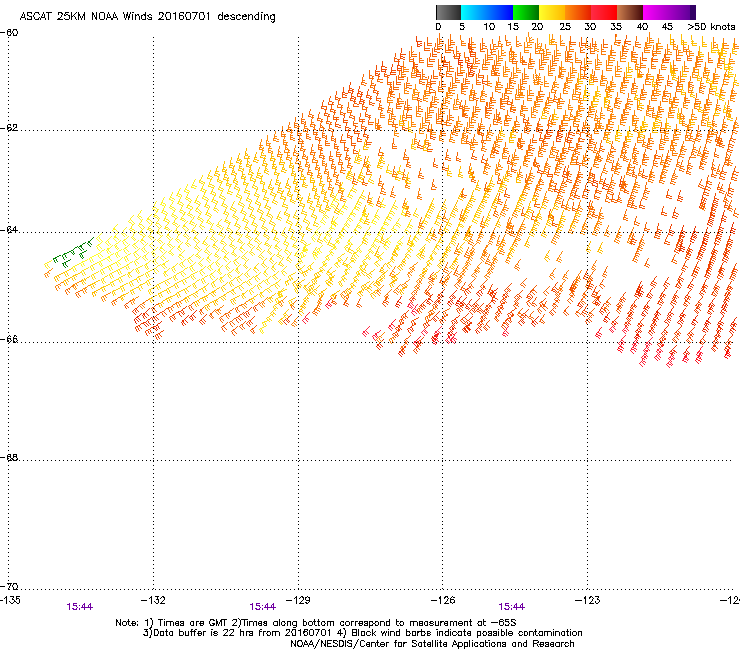Click the '10' legend scale label
This screenshot has height=650, width=740.
[489, 27]
